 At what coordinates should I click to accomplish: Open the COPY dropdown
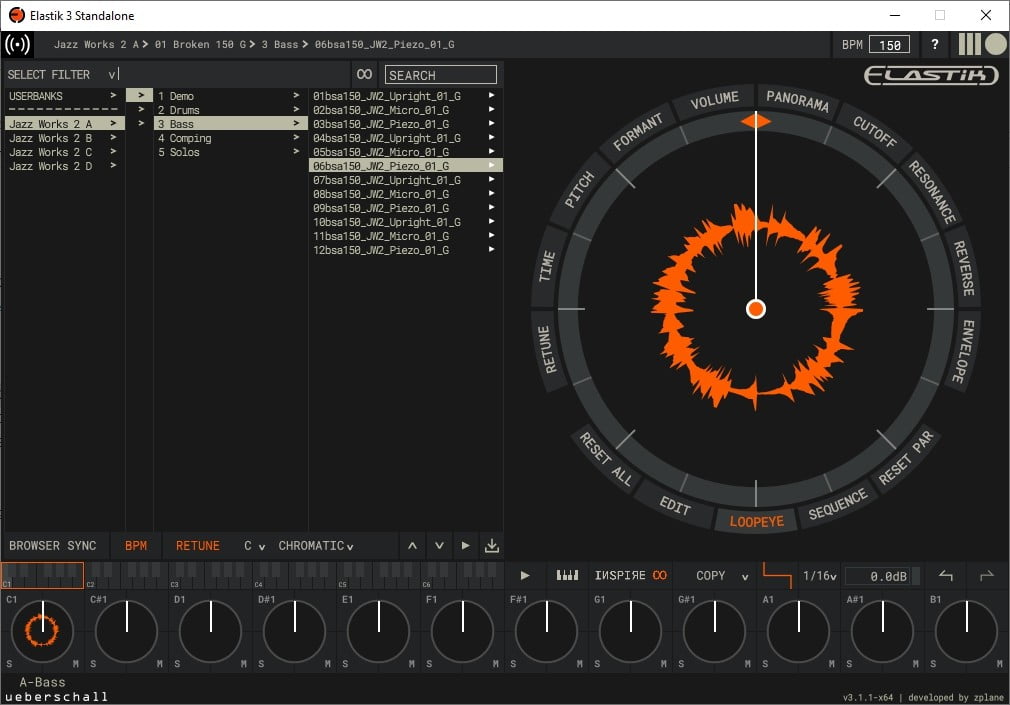pos(721,575)
